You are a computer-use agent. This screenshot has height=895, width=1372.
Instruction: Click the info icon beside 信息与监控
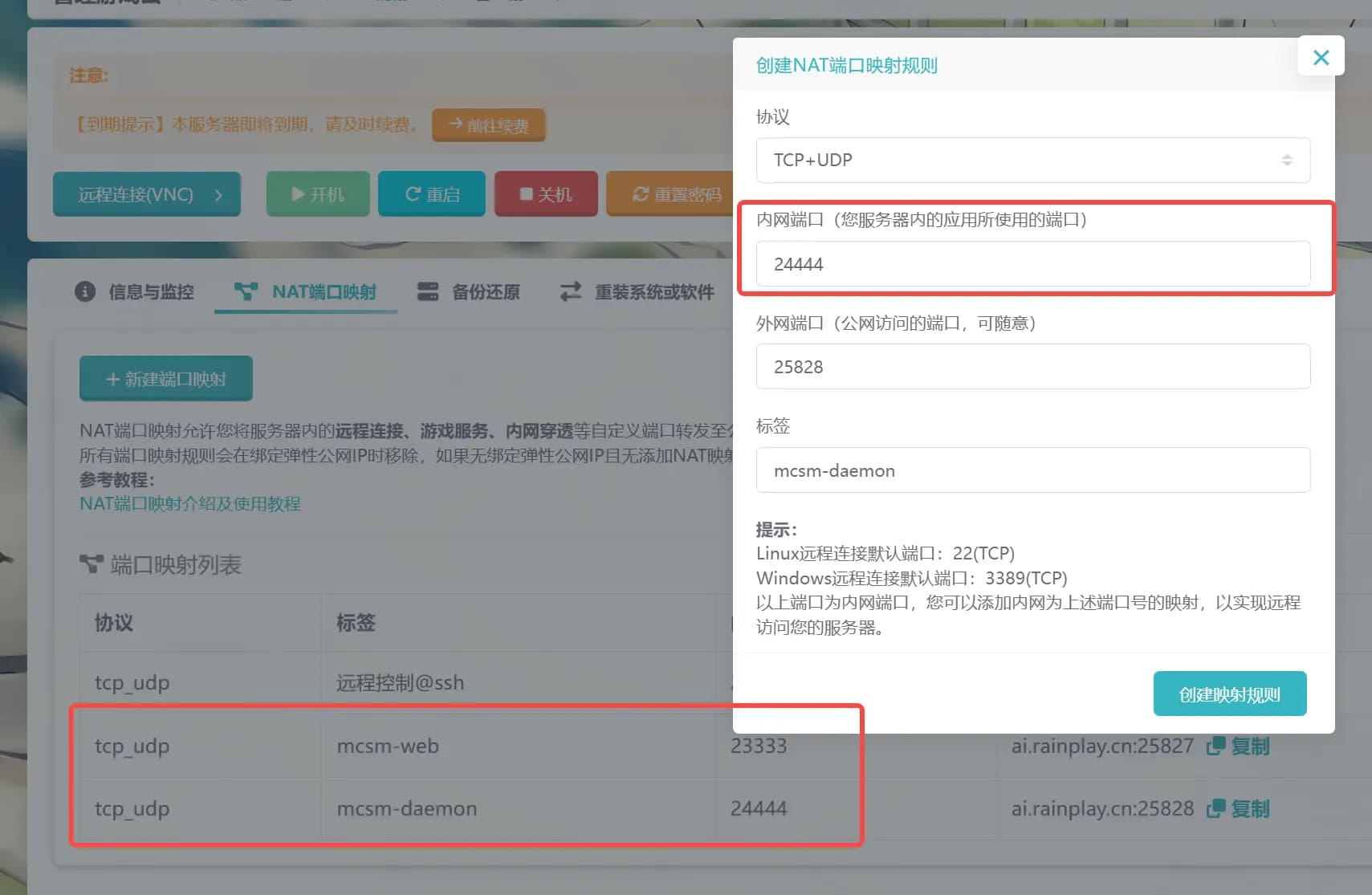click(x=85, y=291)
